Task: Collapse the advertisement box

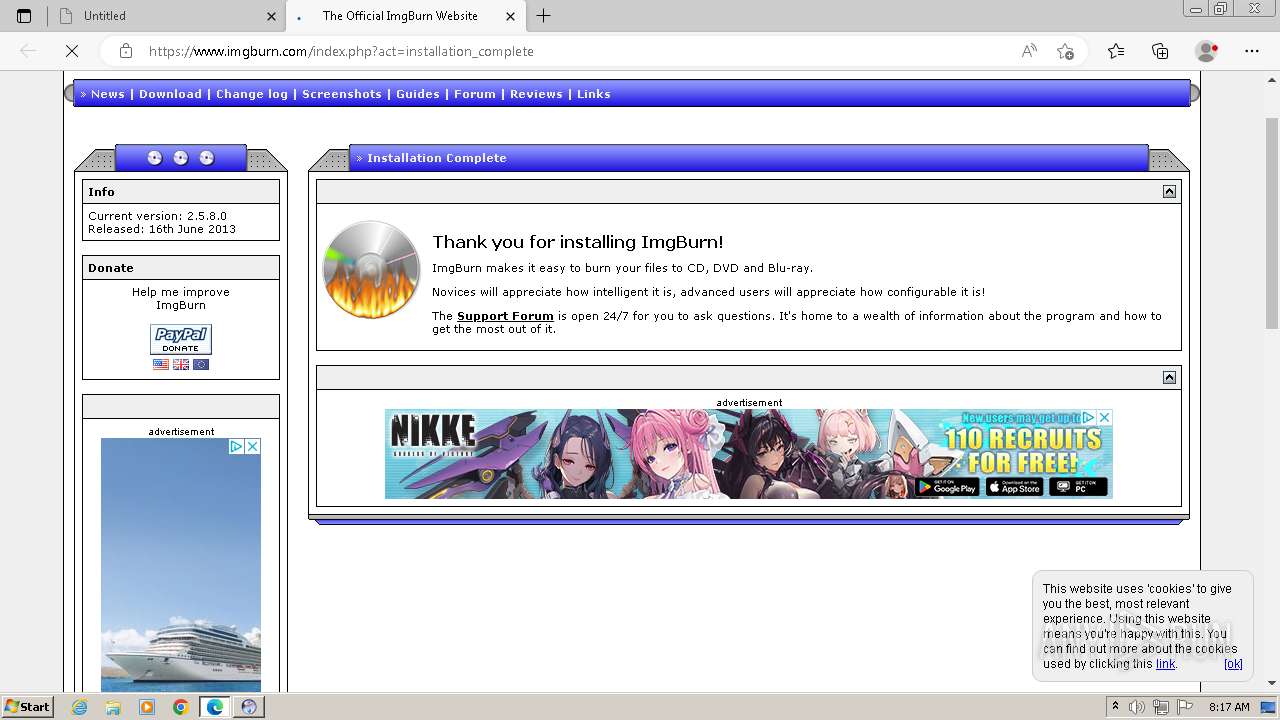Action: [x=1169, y=377]
